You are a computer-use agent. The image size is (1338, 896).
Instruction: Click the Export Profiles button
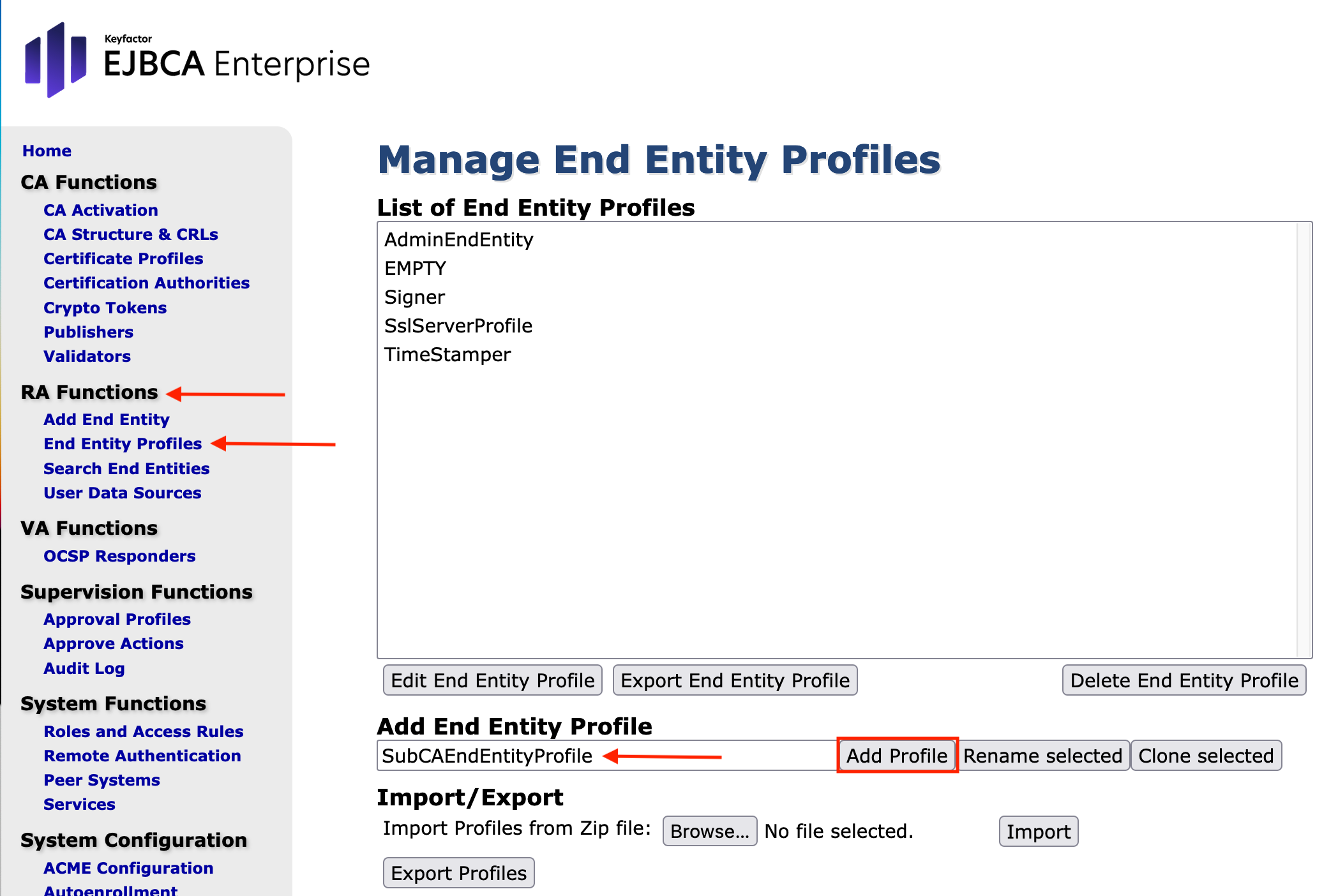coord(458,873)
